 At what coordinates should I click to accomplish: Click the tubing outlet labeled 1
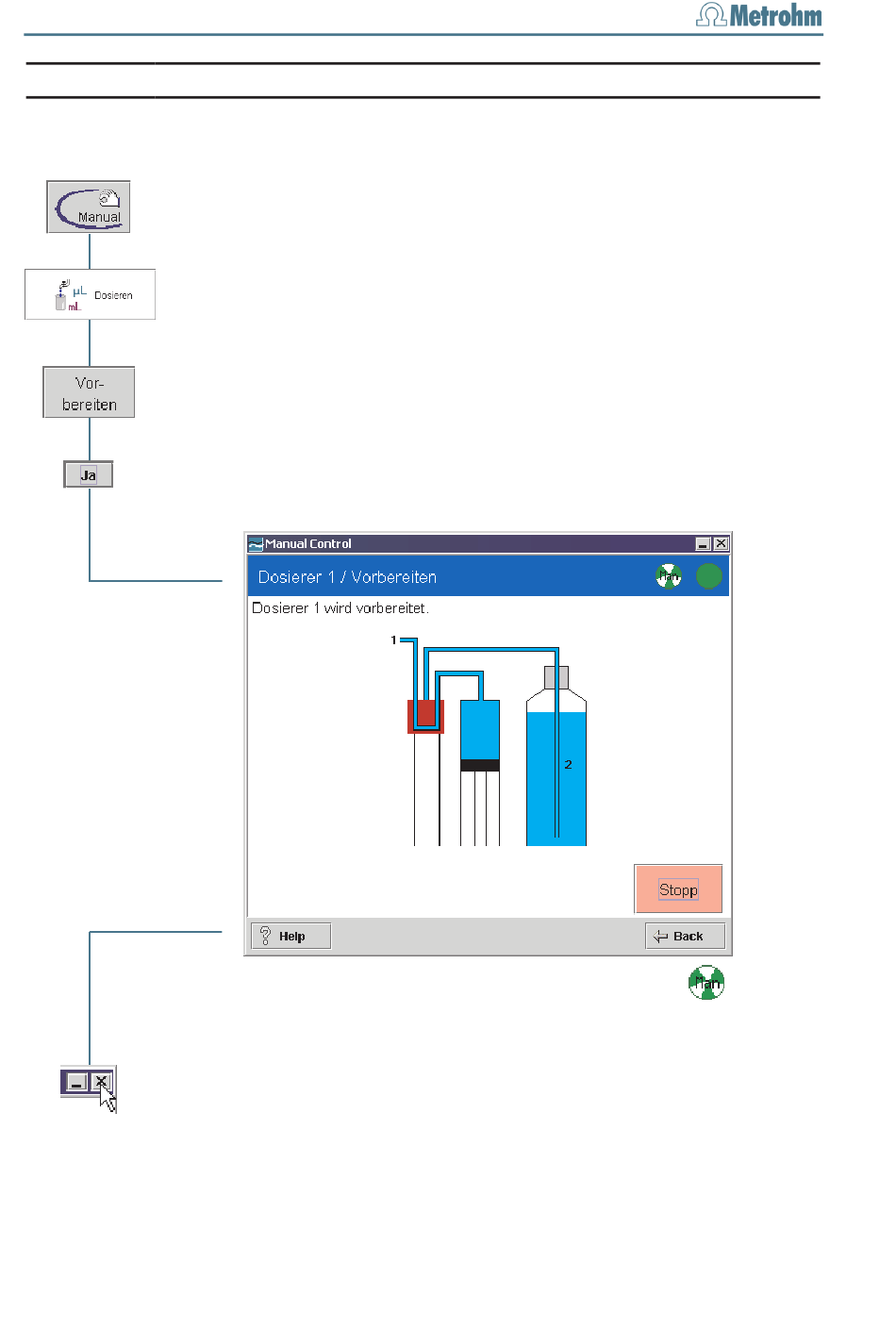click(403, 640)
